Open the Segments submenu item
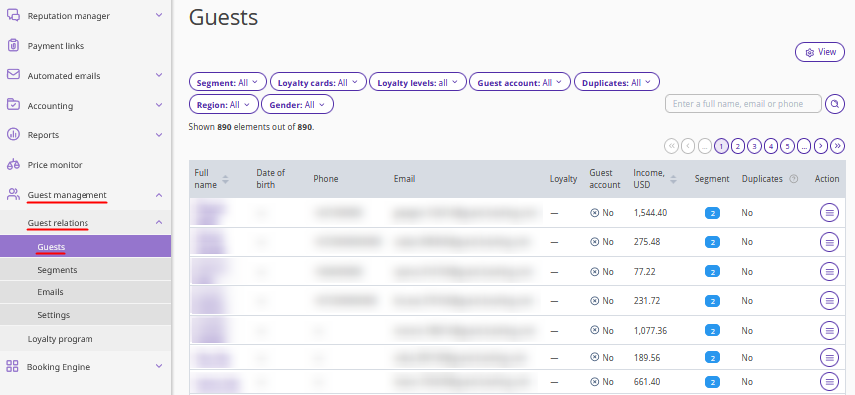Screen dimensions: 855x395 (85, 270)
